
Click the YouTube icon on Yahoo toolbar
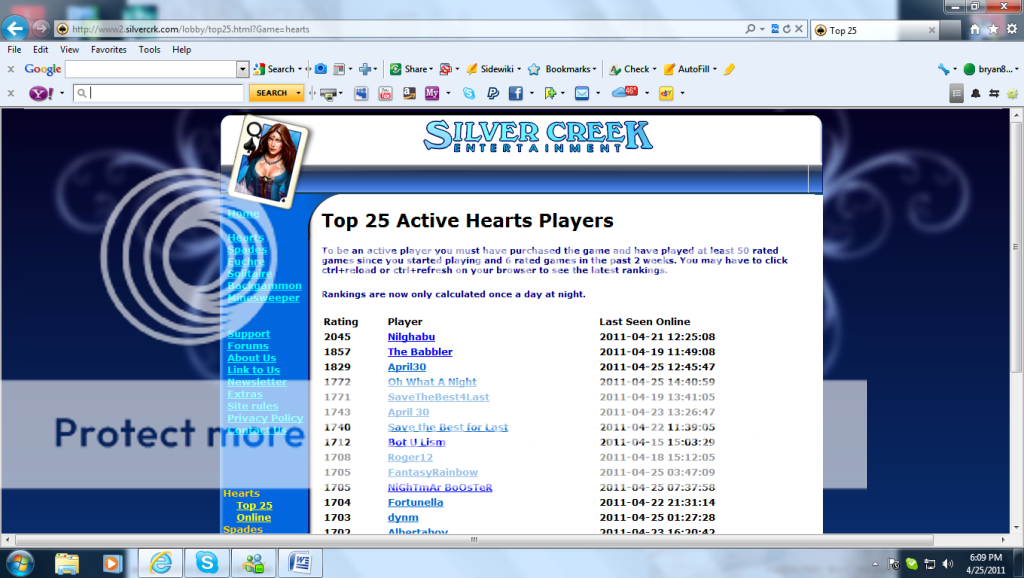[385, 93]
